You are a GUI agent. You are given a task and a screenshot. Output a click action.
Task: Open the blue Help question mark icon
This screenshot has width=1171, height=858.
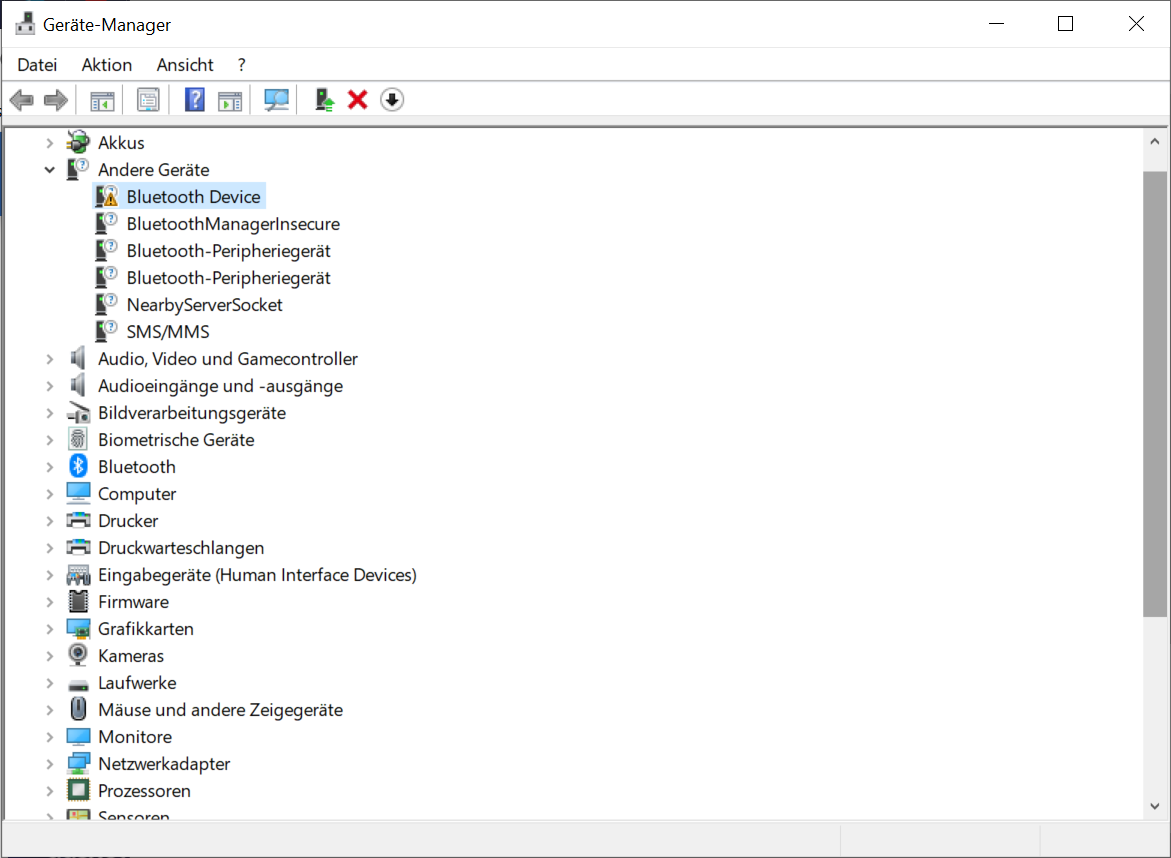194,99
